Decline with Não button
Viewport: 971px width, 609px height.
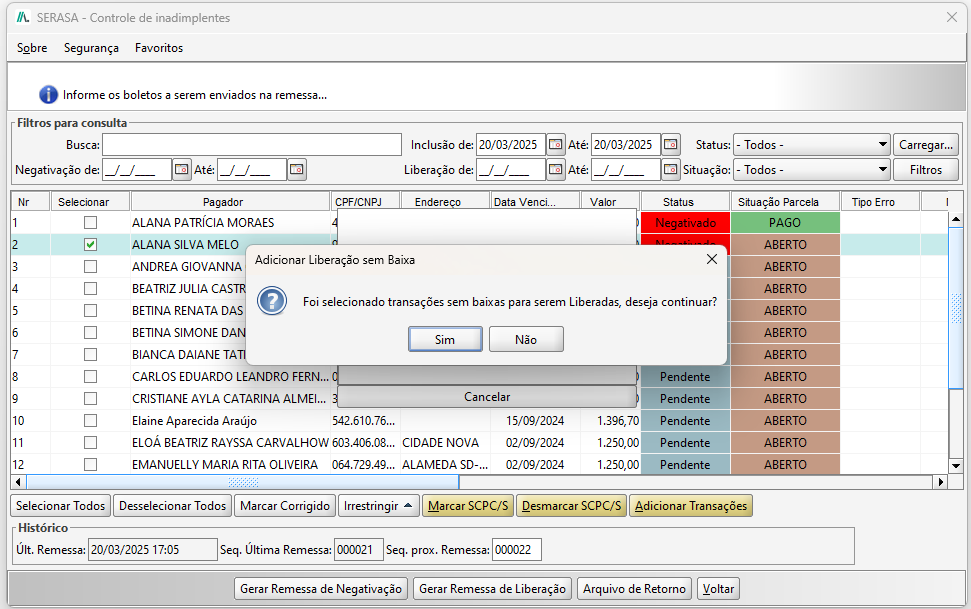tap(526, 340)
